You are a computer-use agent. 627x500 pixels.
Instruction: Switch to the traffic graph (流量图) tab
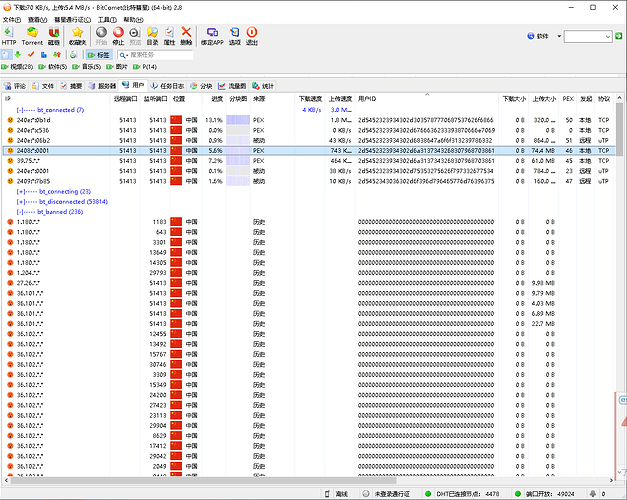[232, 86]
